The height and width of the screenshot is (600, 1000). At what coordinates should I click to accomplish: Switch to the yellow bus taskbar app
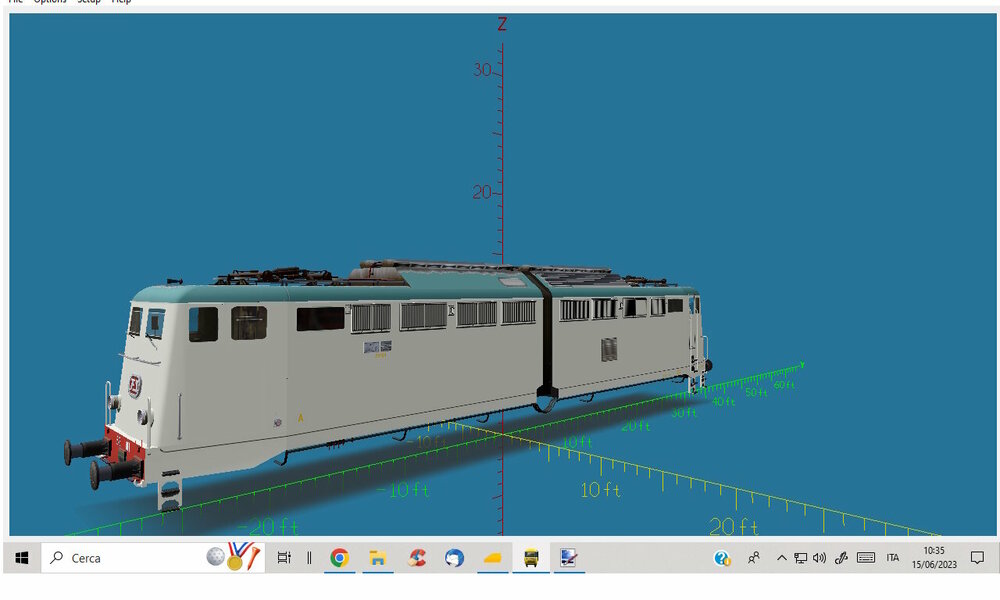531,558
